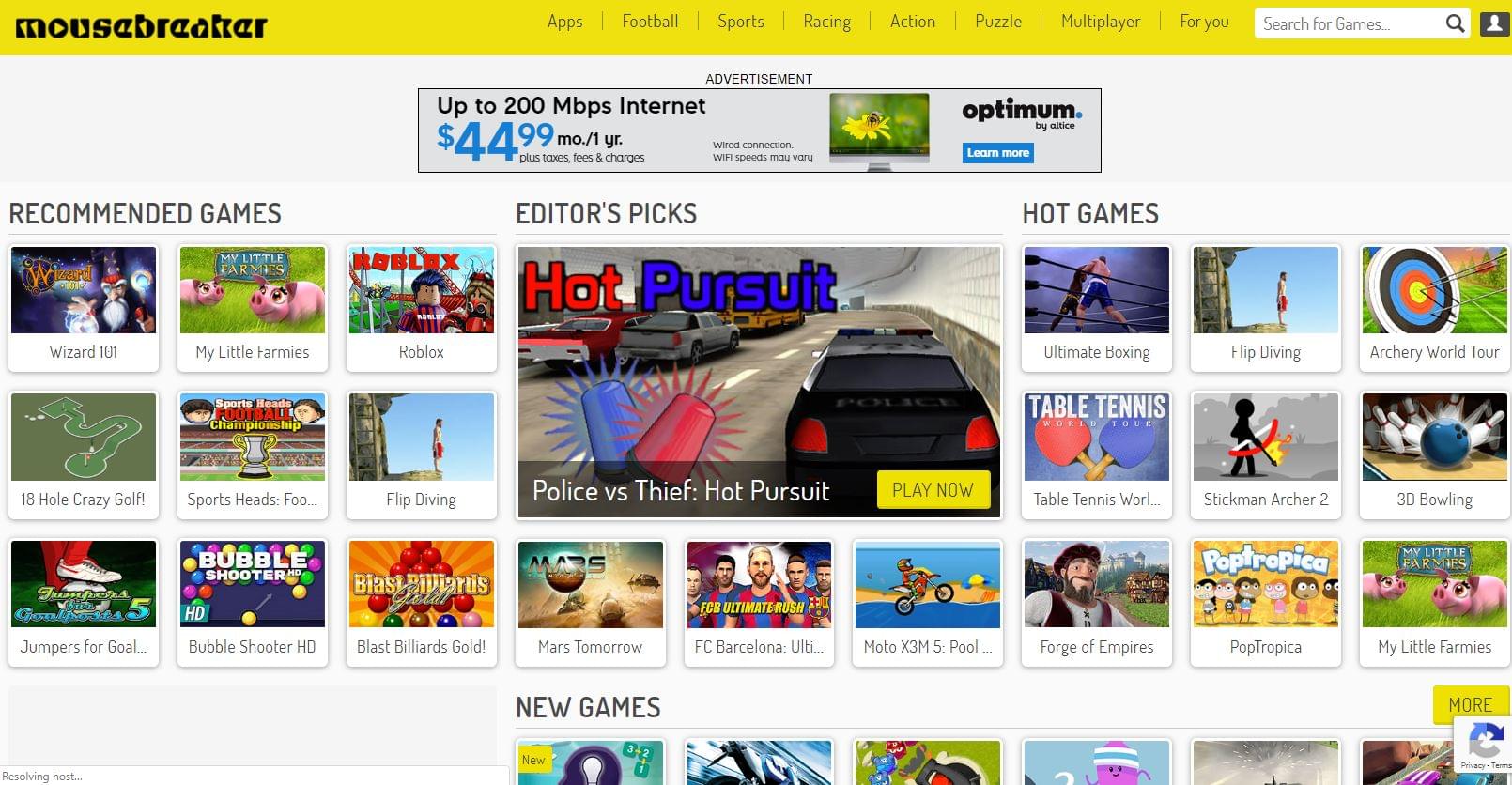
Task: Open the 3D Bowling game icon
Action: (1434, 437)
